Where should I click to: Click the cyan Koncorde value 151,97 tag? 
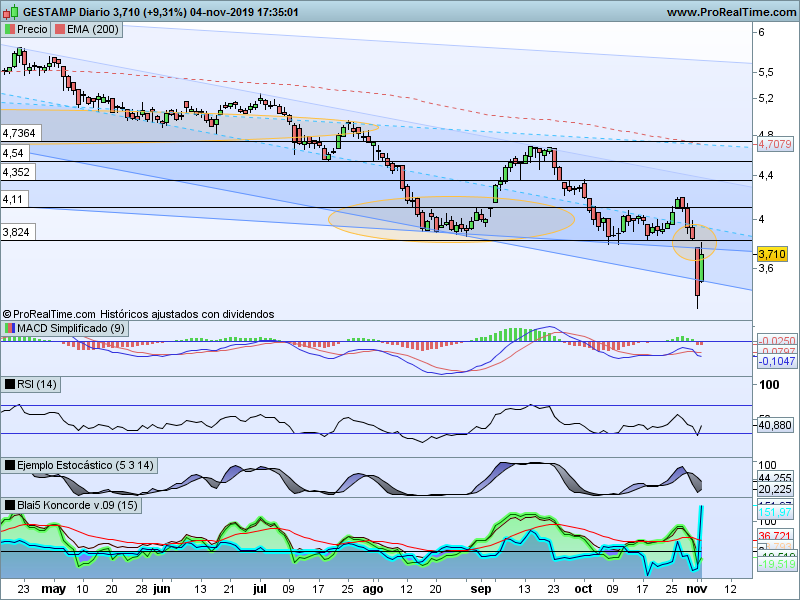coord(774,512)
